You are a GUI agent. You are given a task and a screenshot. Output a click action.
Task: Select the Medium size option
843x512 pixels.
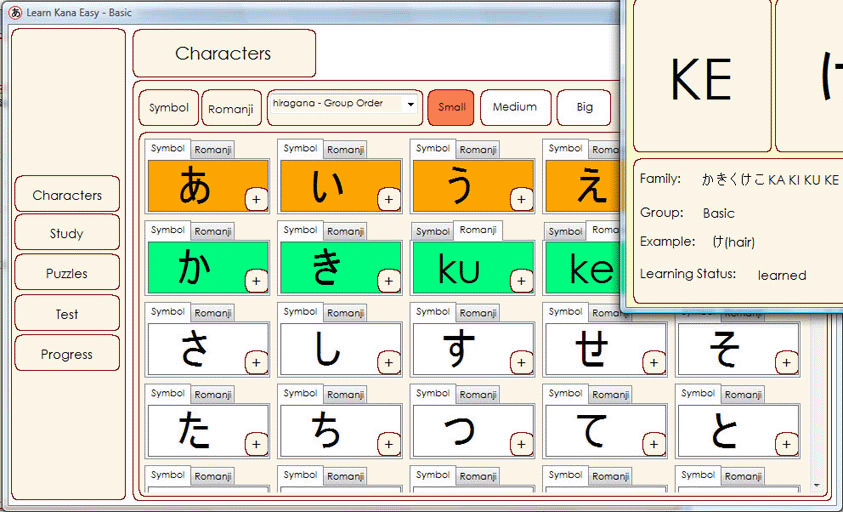pyautogui.click(x=515, y=108)
